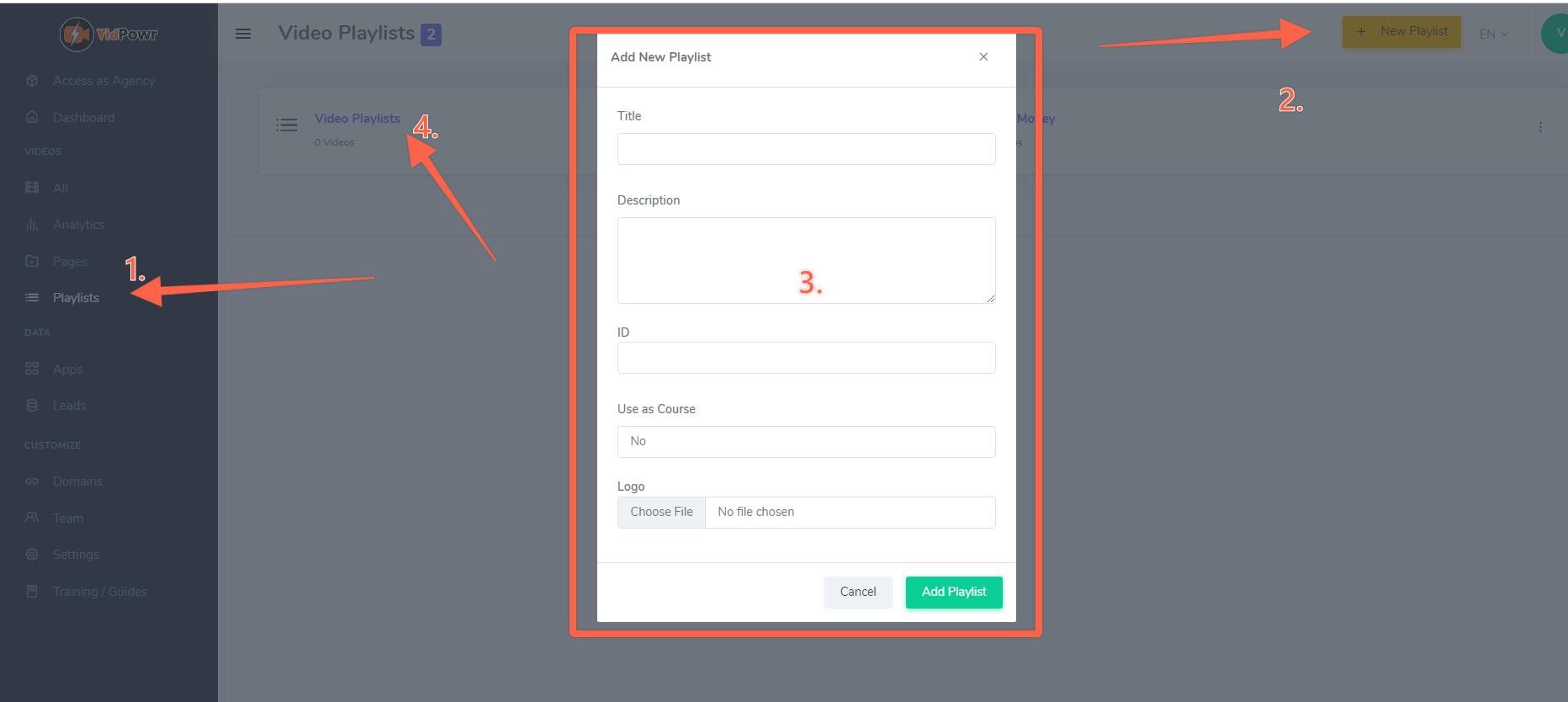Open the Settings gear icon
Viewport: 1568px width, 702px height.
(x=32, y=554)
